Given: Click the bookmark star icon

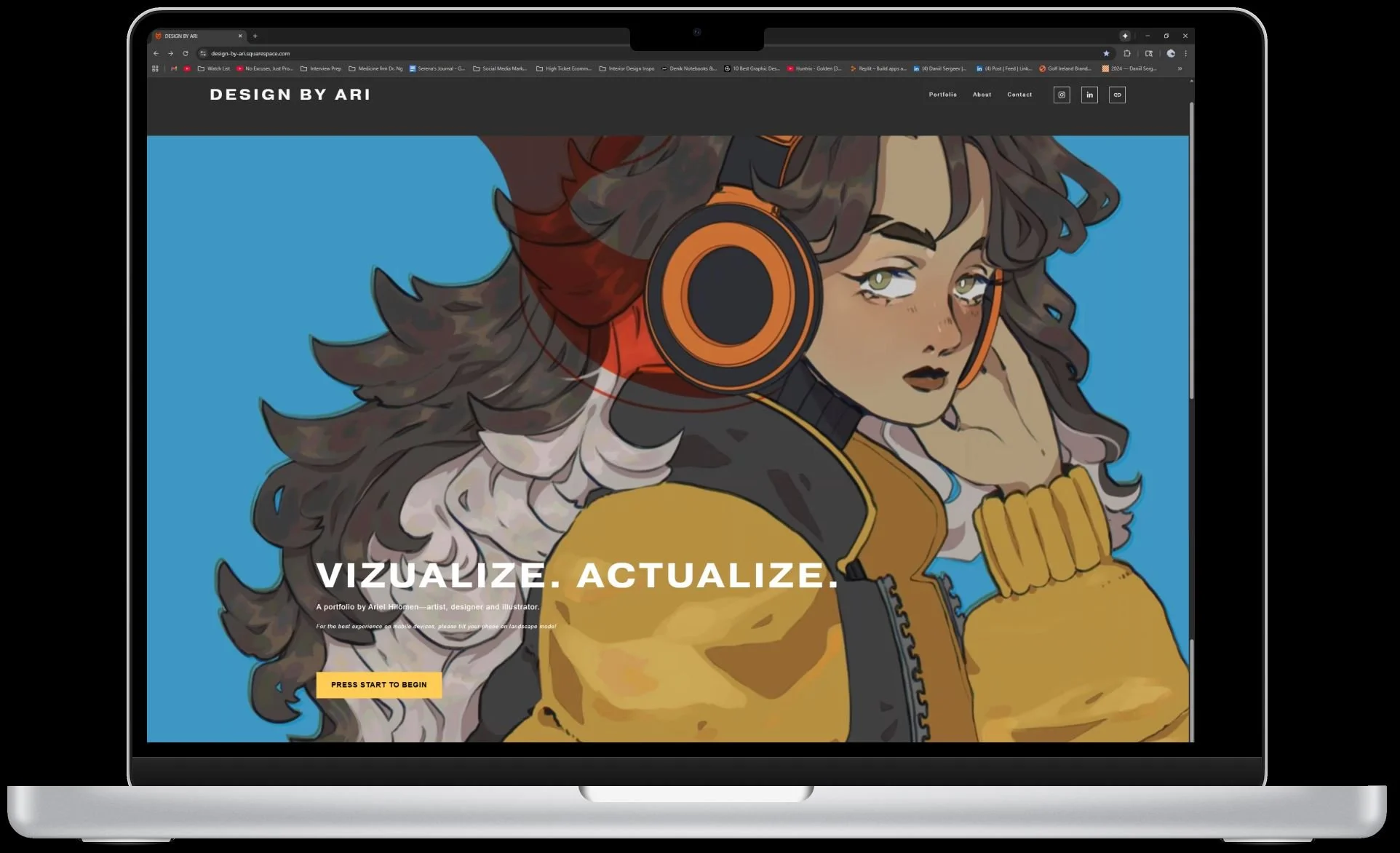Looking at the screenshot, I should pyautogui.click(x=1106, y=53).
